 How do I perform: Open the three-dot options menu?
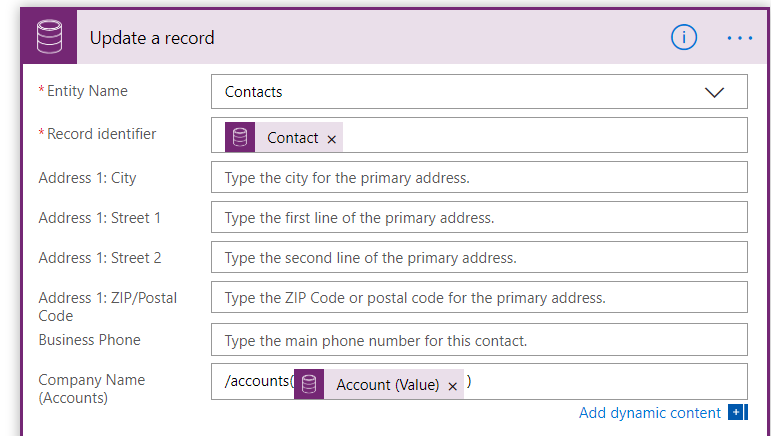point(739,38)
